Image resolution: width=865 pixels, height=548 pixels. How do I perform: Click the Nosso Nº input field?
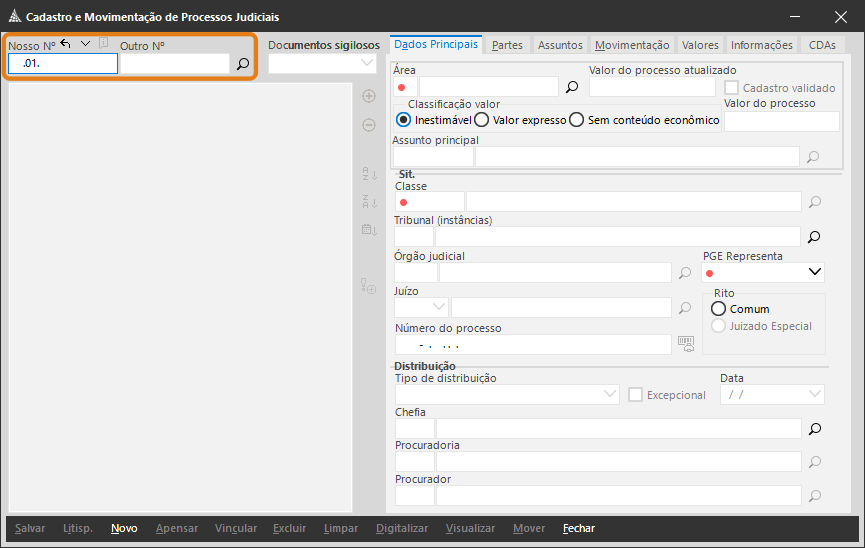[x=63, y=64]
